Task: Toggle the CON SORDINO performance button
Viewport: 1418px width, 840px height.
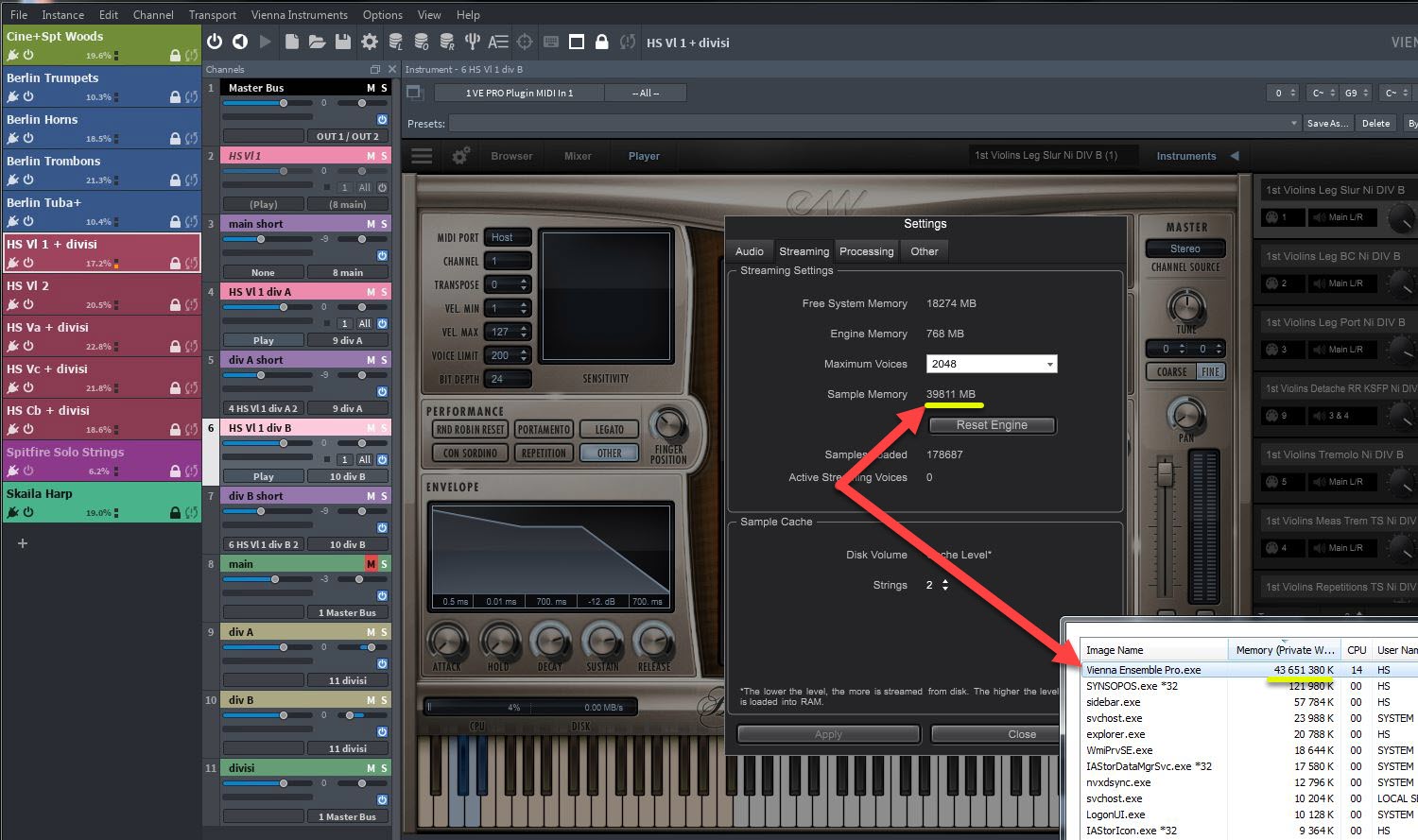Action: (470, 453)
